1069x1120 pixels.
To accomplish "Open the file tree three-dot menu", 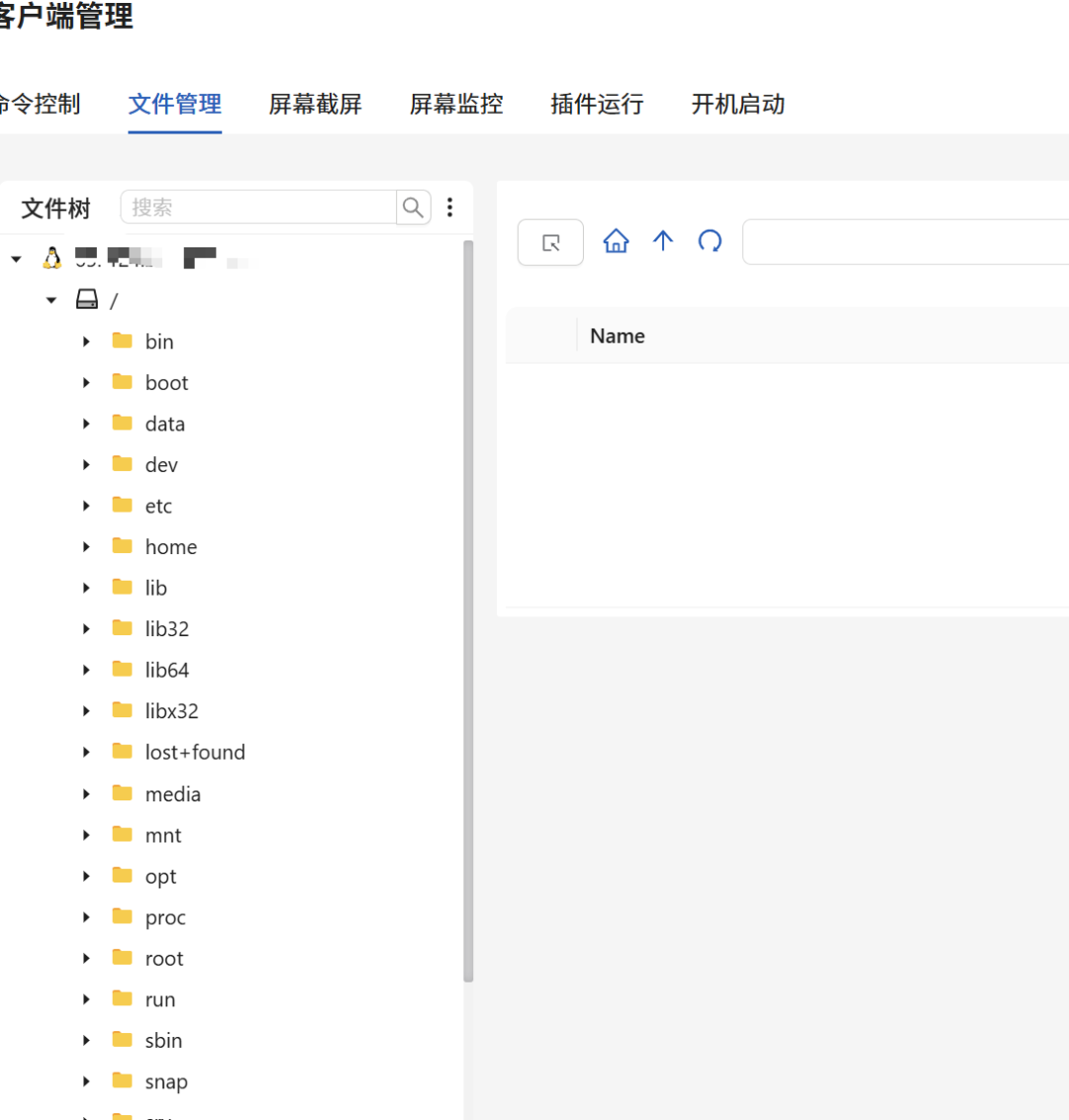I will 449,207.
